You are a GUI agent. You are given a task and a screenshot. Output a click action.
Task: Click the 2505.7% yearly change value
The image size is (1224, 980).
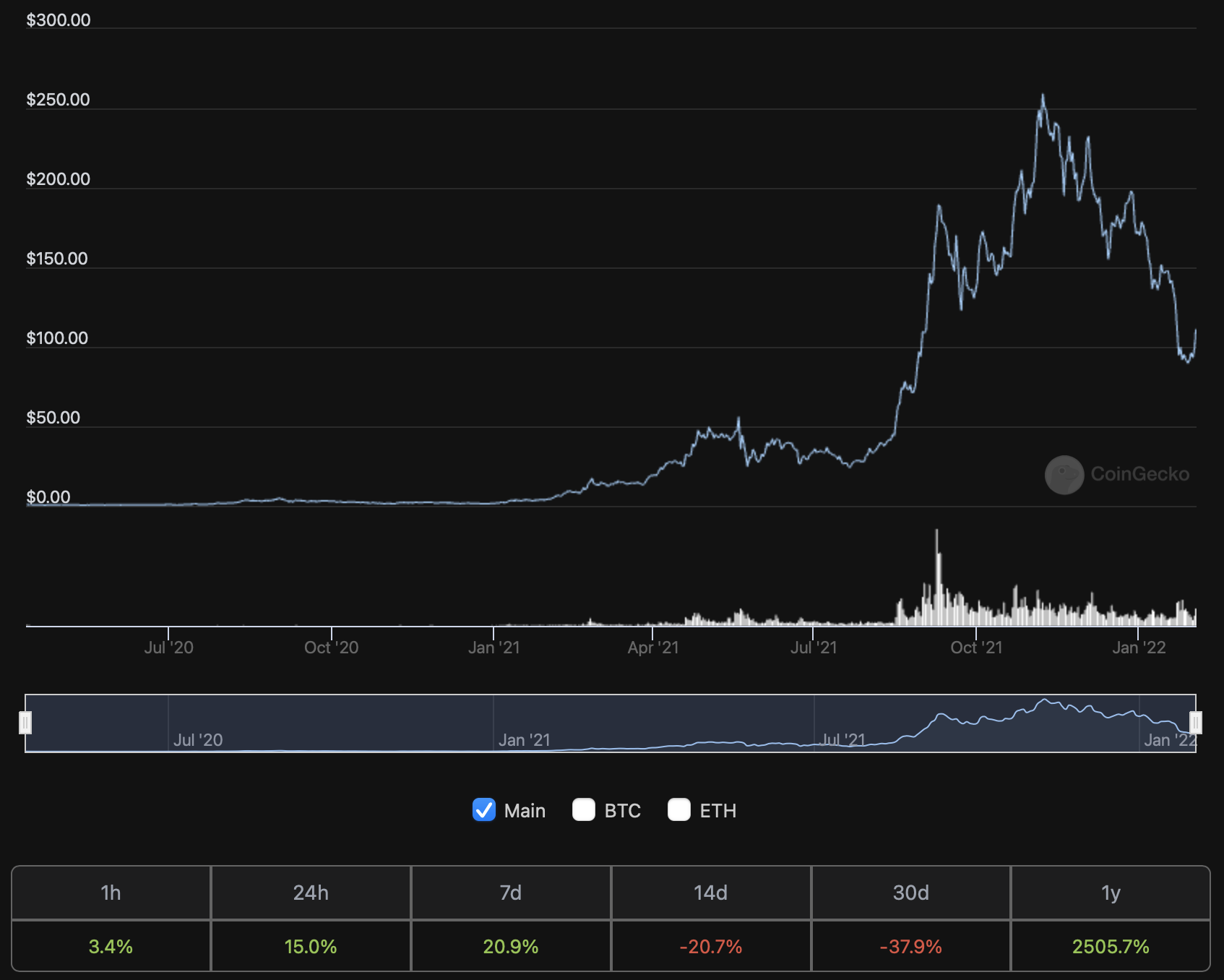point(1111,947)
